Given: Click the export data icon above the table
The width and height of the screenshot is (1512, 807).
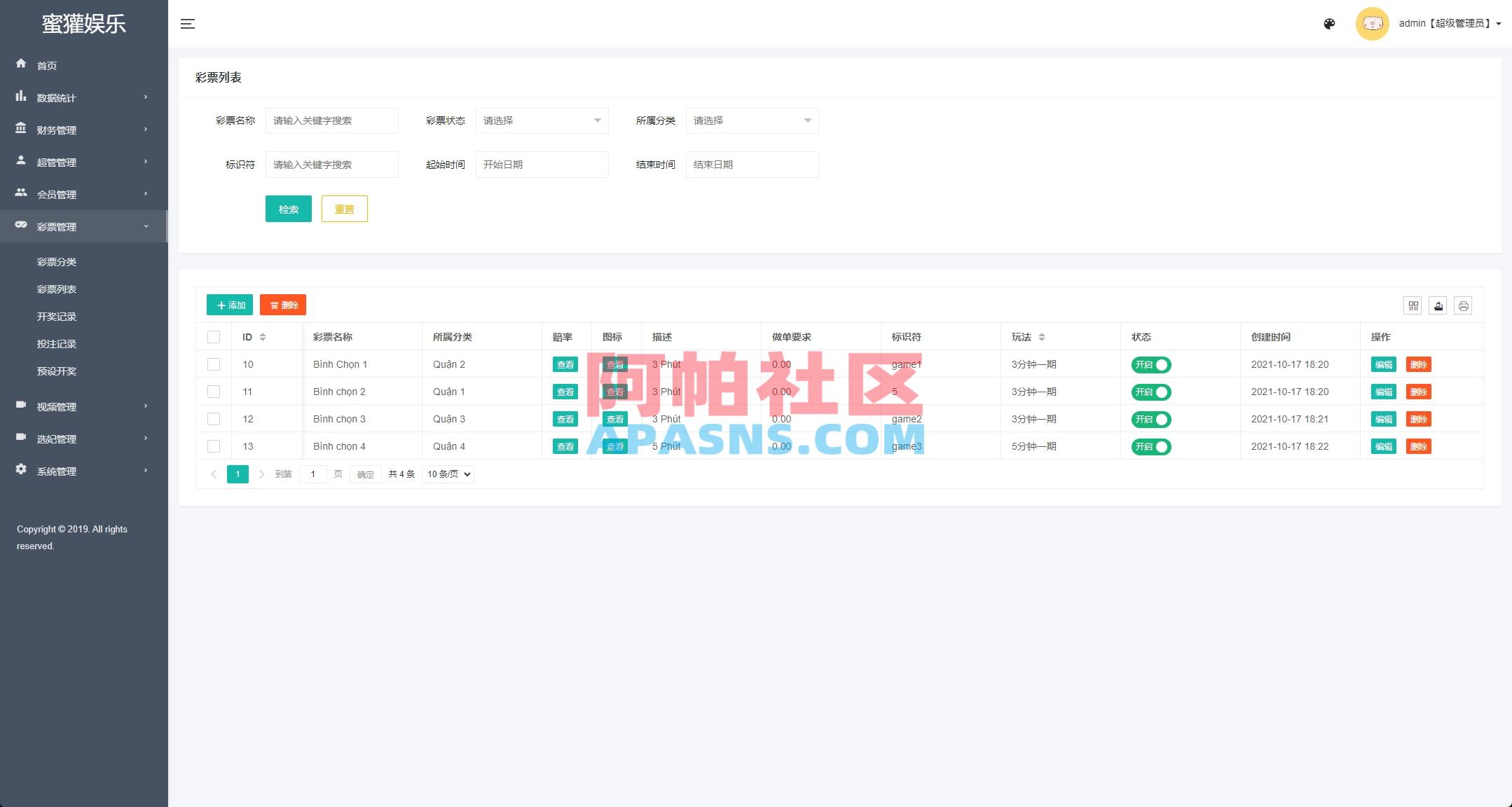Looking at the screenshot, I should click(1438, 305).
